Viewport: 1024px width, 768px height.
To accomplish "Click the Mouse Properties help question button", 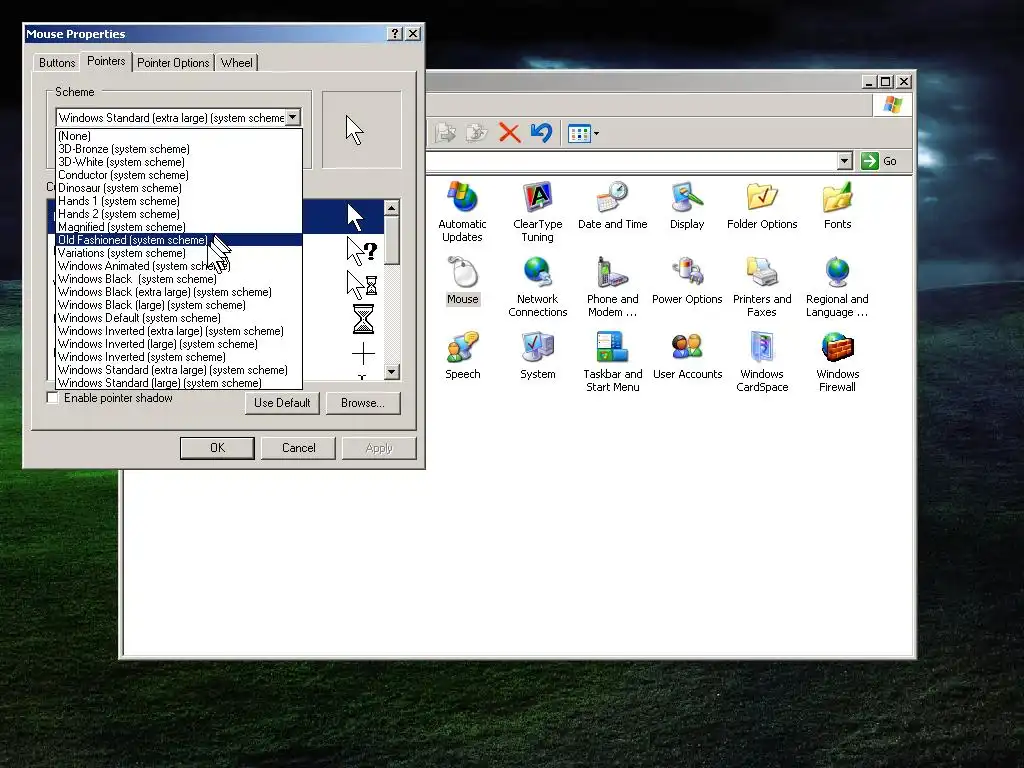I will (x=394, y=33).
